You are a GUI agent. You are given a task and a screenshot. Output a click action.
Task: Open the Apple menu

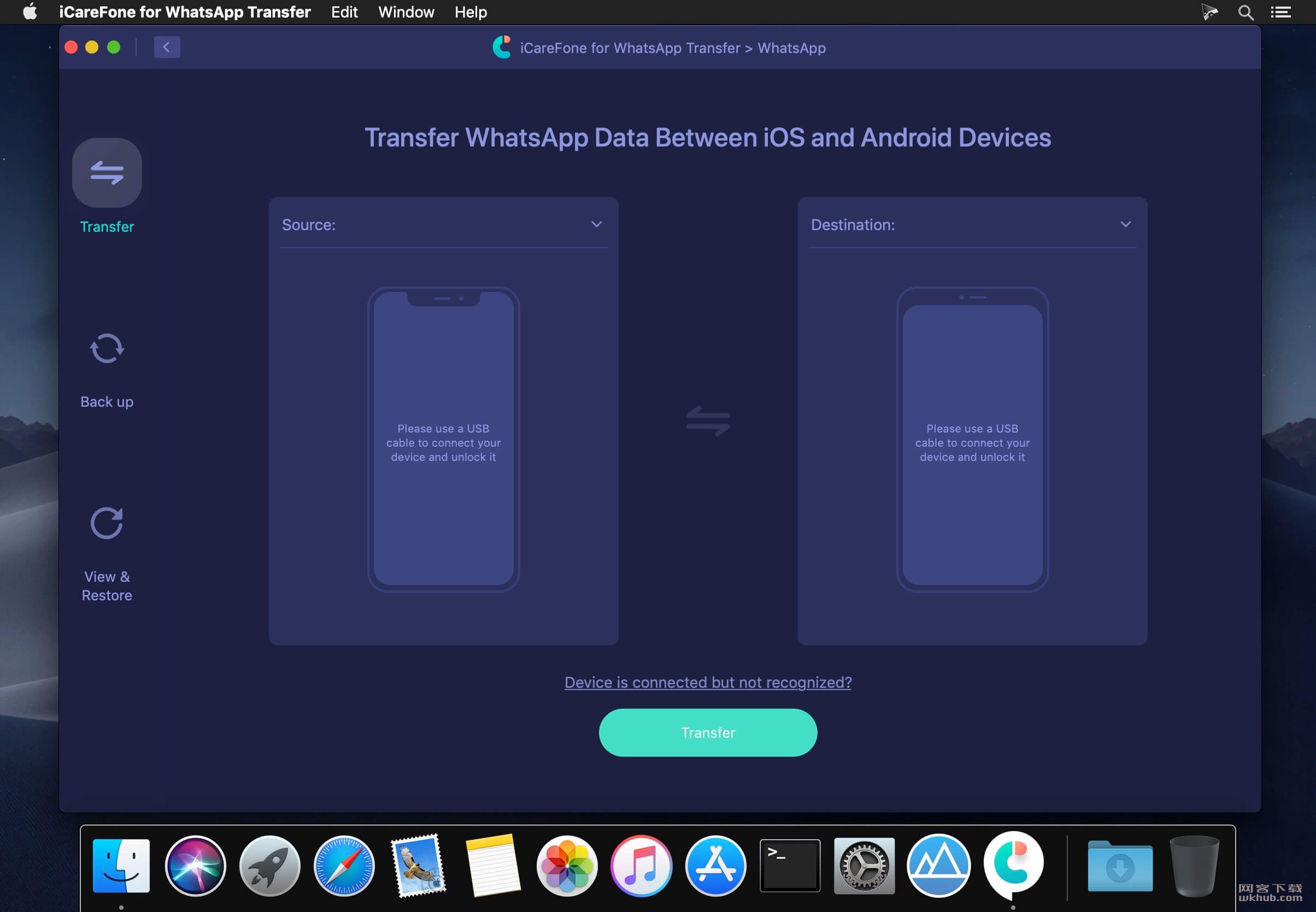click(30, 12)
